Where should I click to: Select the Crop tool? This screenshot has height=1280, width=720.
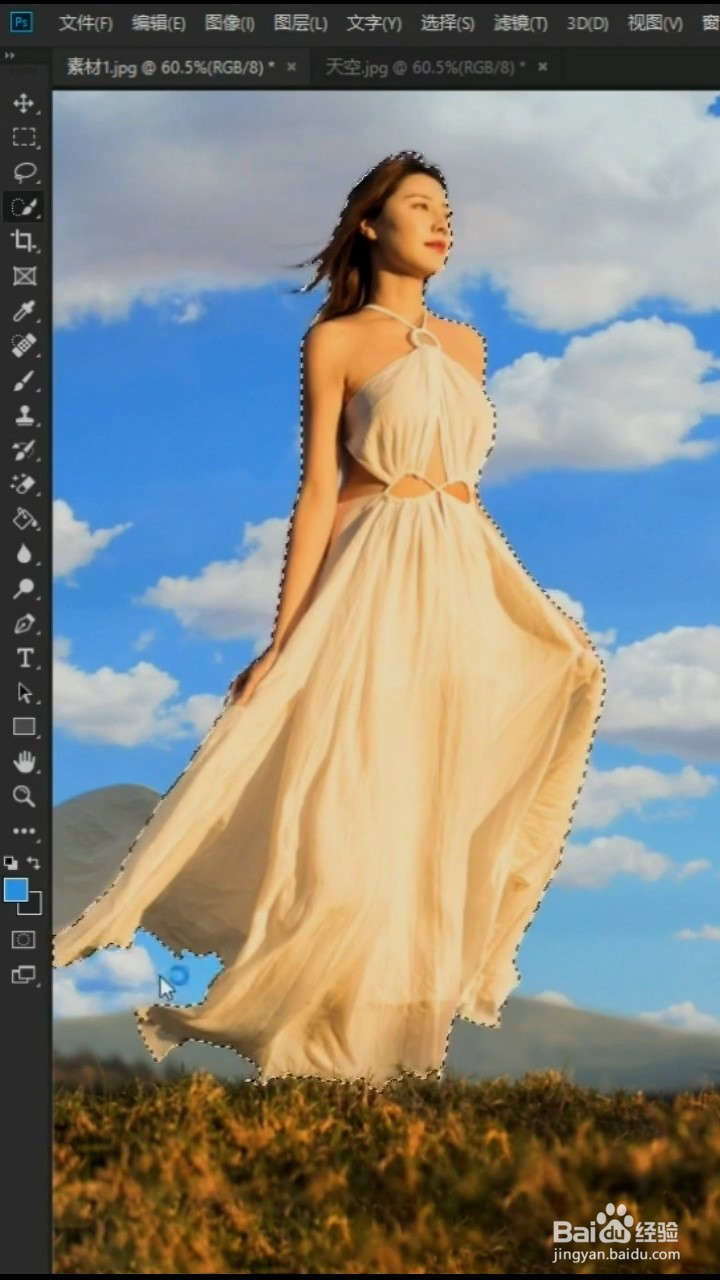click(24, 241)
